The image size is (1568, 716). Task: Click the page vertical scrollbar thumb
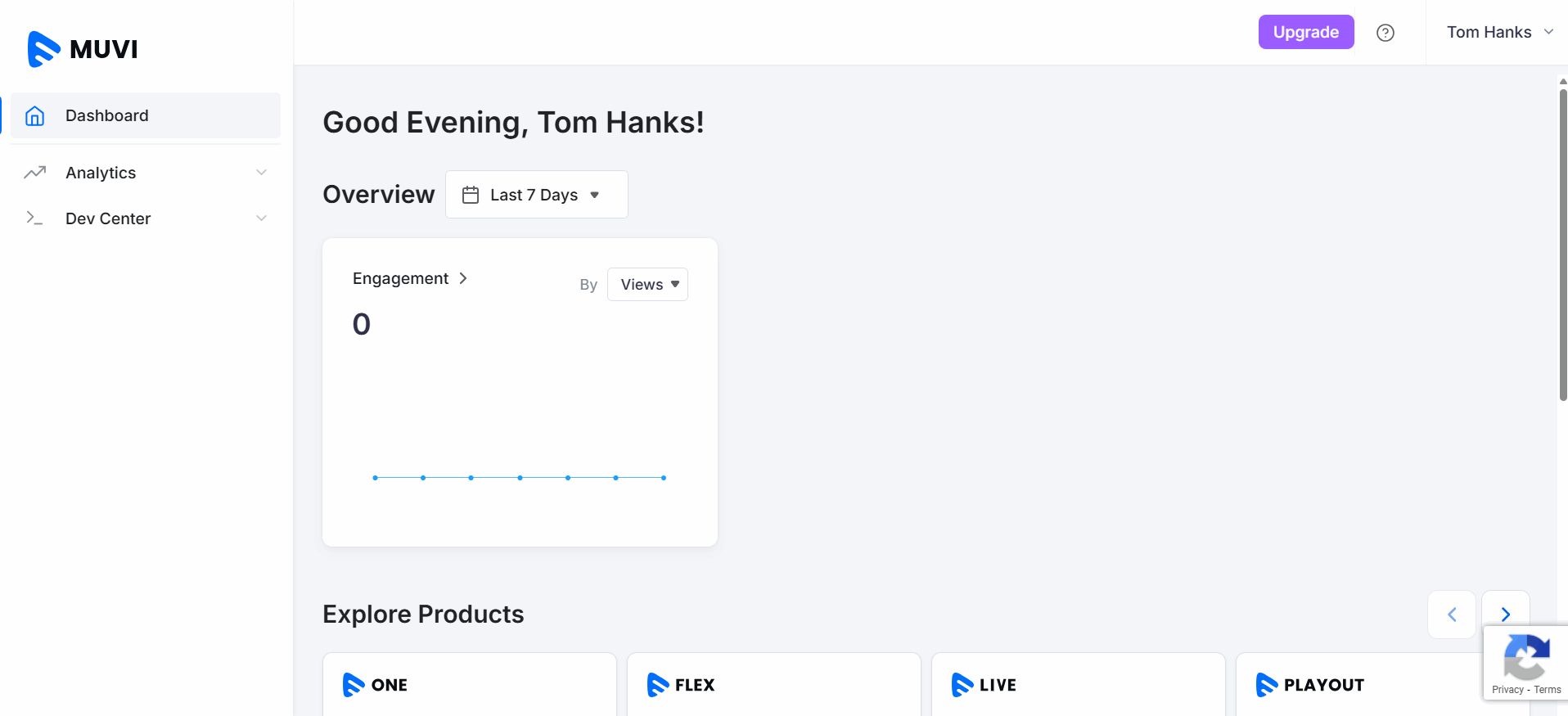[x=1562, y=245]
